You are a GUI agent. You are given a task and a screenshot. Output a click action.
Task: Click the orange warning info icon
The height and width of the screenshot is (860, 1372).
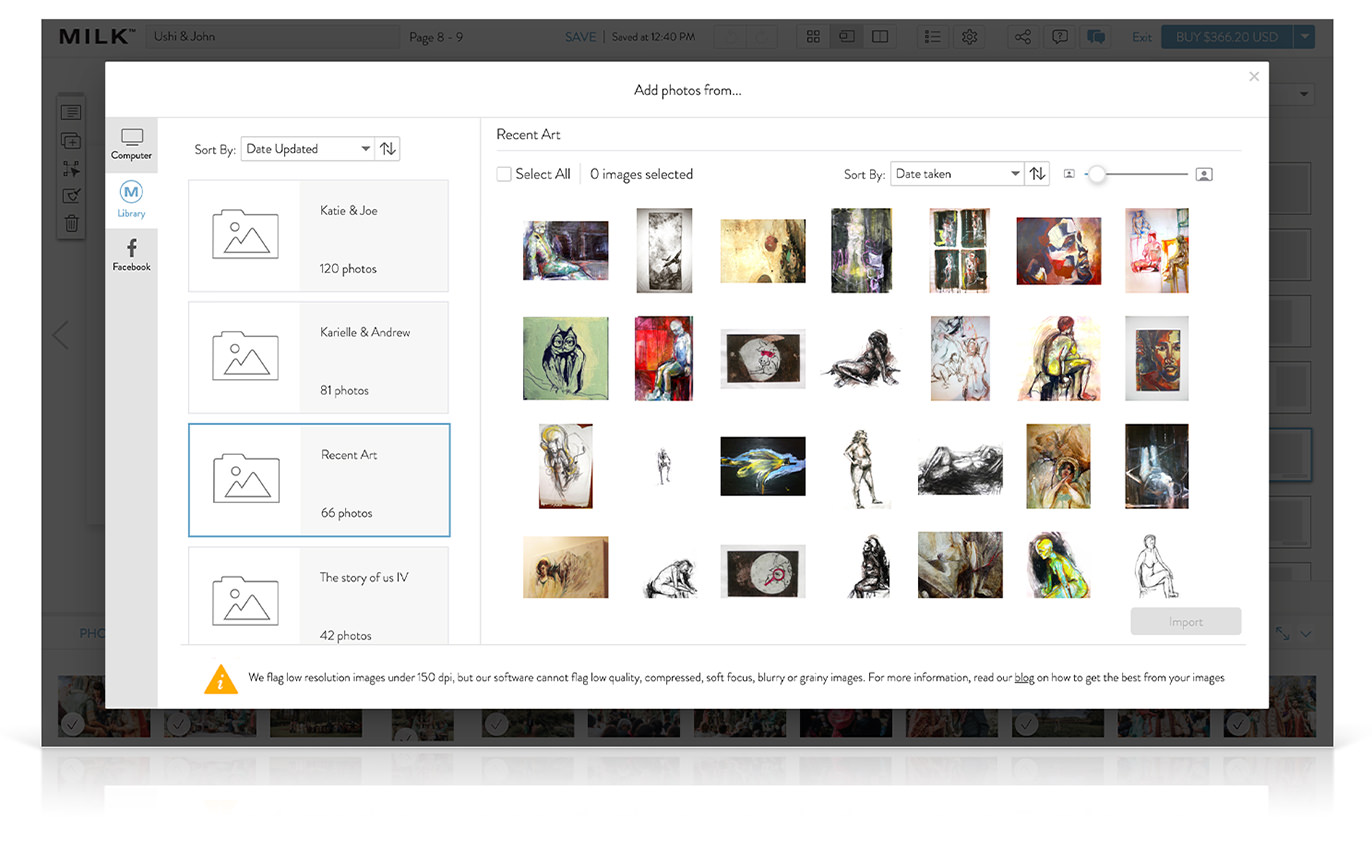(221, 679)
